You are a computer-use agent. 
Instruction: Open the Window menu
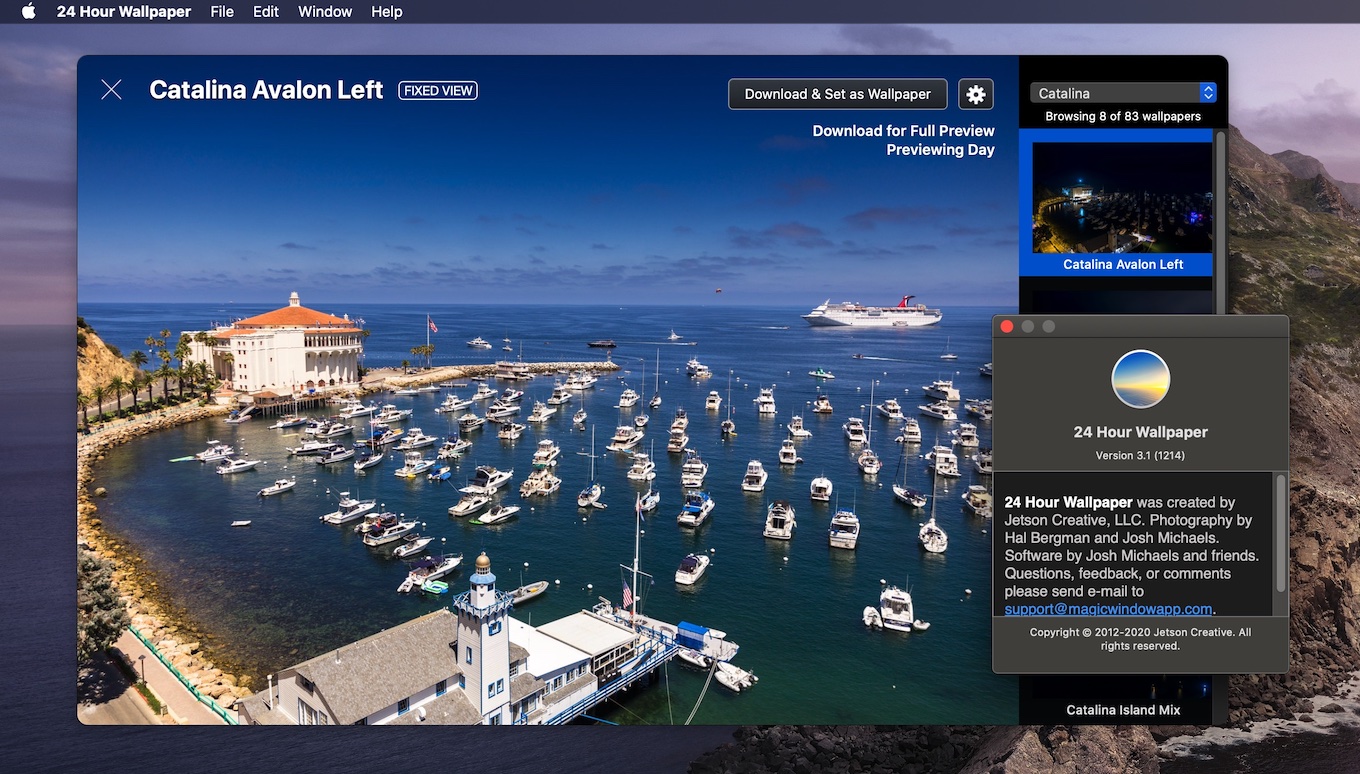click(x=325, y=12)
